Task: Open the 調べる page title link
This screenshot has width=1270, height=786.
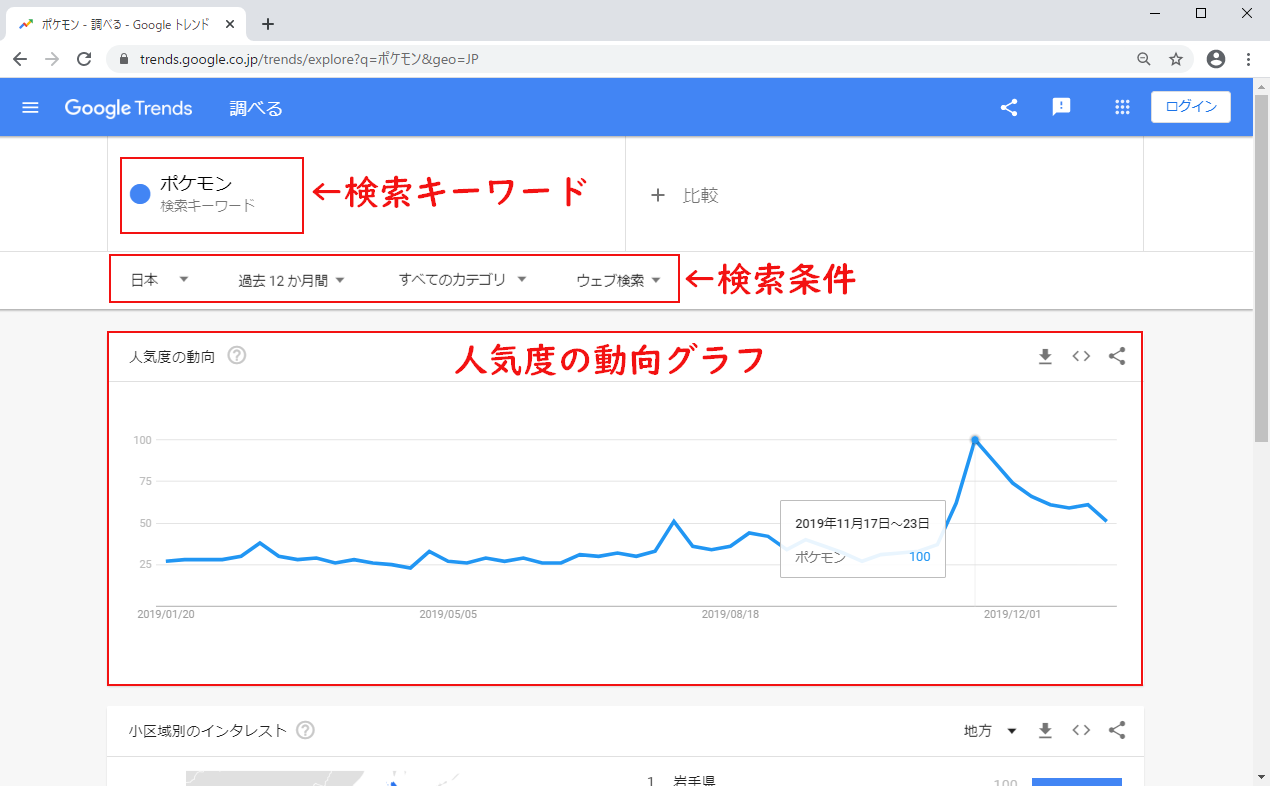Action: (256, 108)
